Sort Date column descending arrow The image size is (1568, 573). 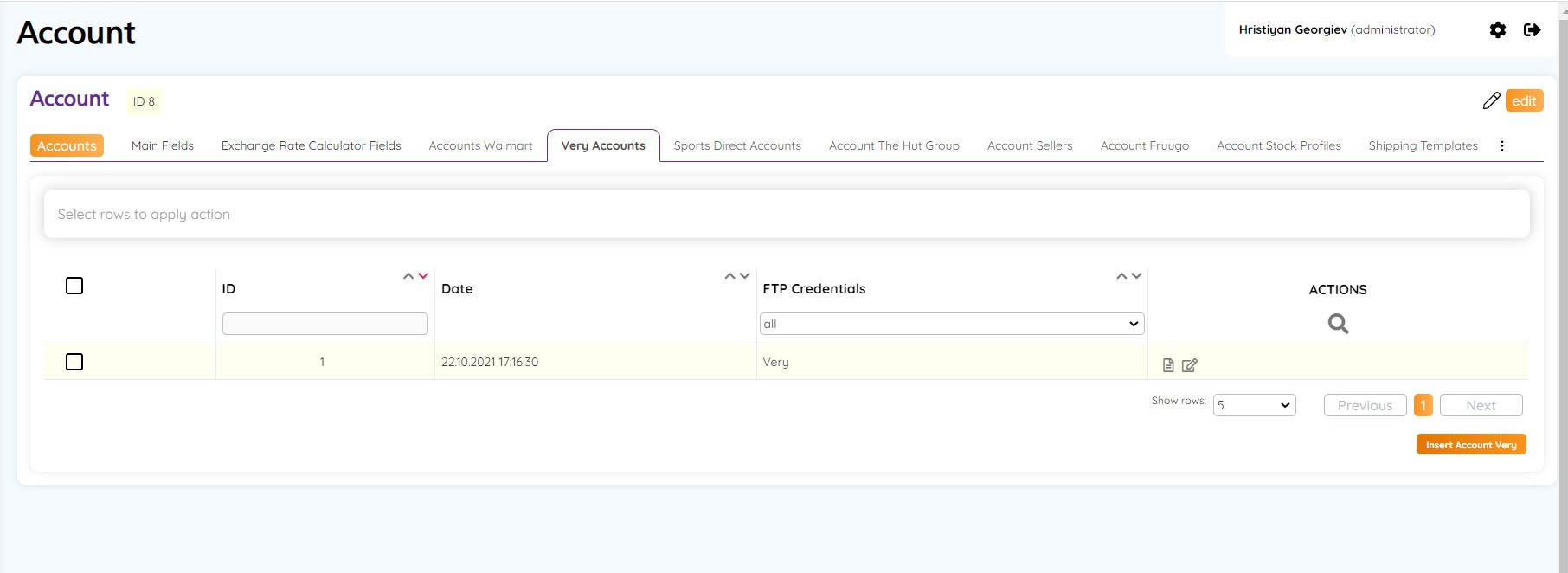pos(745,276)
